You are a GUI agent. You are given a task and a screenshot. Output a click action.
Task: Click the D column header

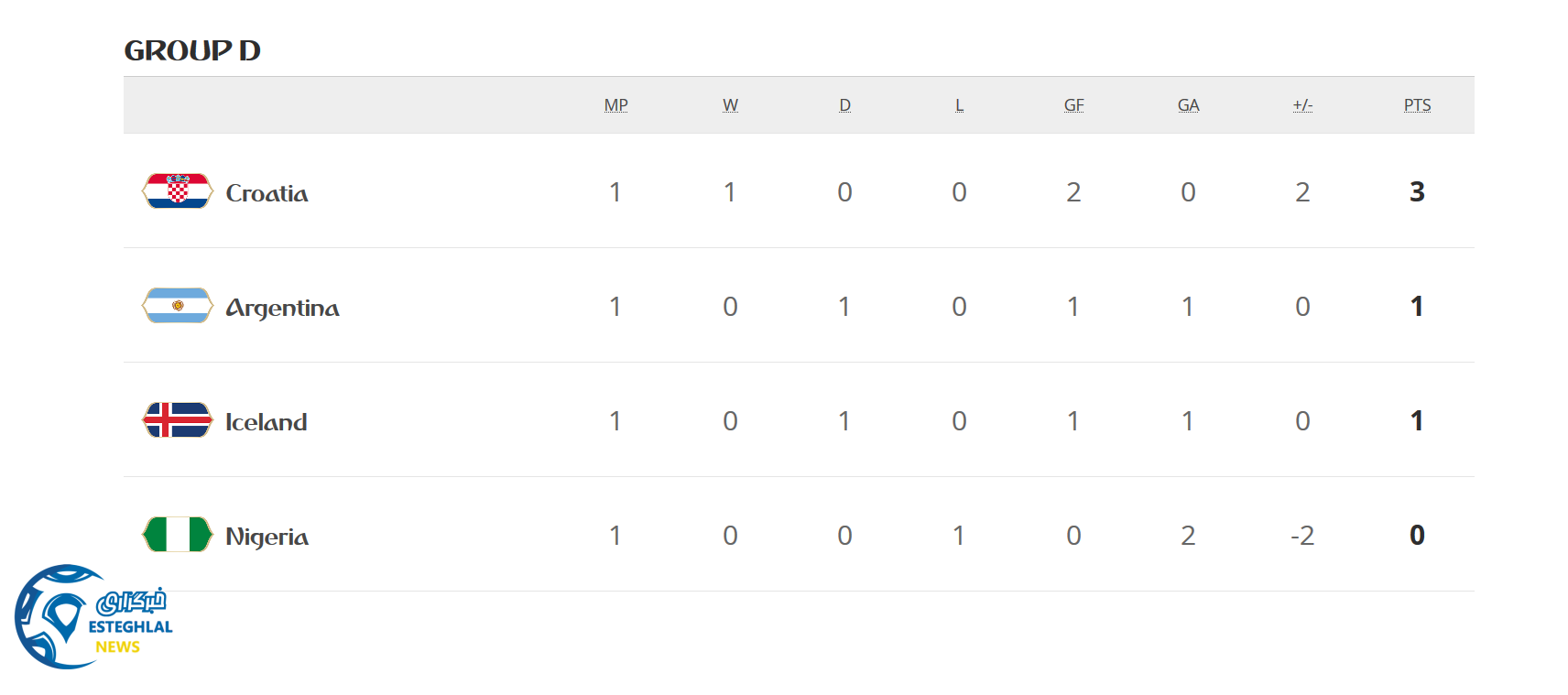pos(844,105)
